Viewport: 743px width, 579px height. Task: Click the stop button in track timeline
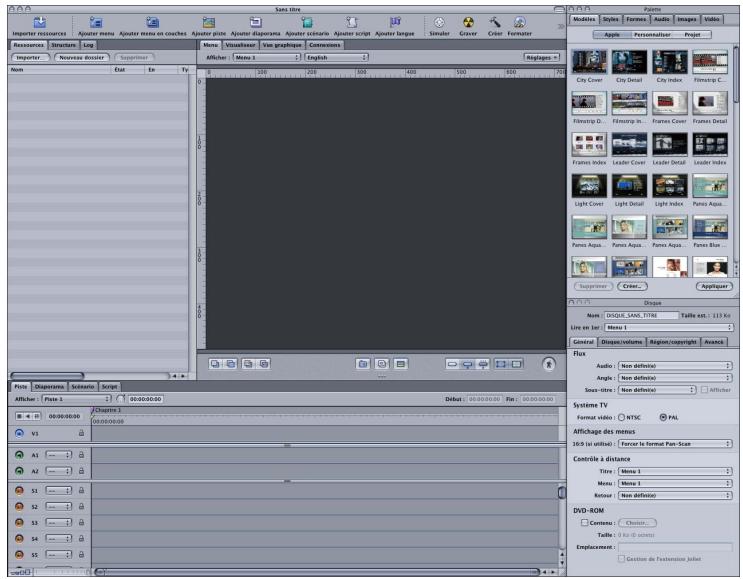coord(19,416)
